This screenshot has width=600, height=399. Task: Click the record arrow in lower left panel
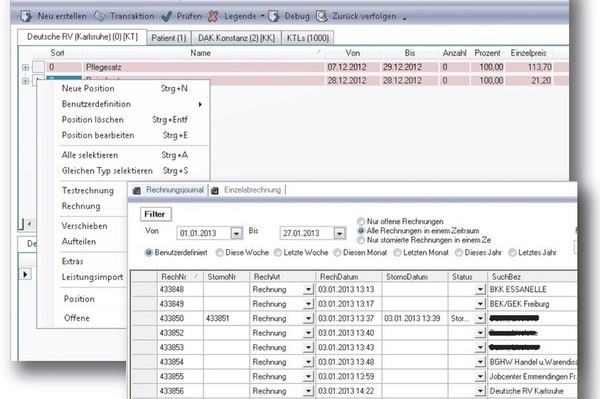tap(25, 275)
